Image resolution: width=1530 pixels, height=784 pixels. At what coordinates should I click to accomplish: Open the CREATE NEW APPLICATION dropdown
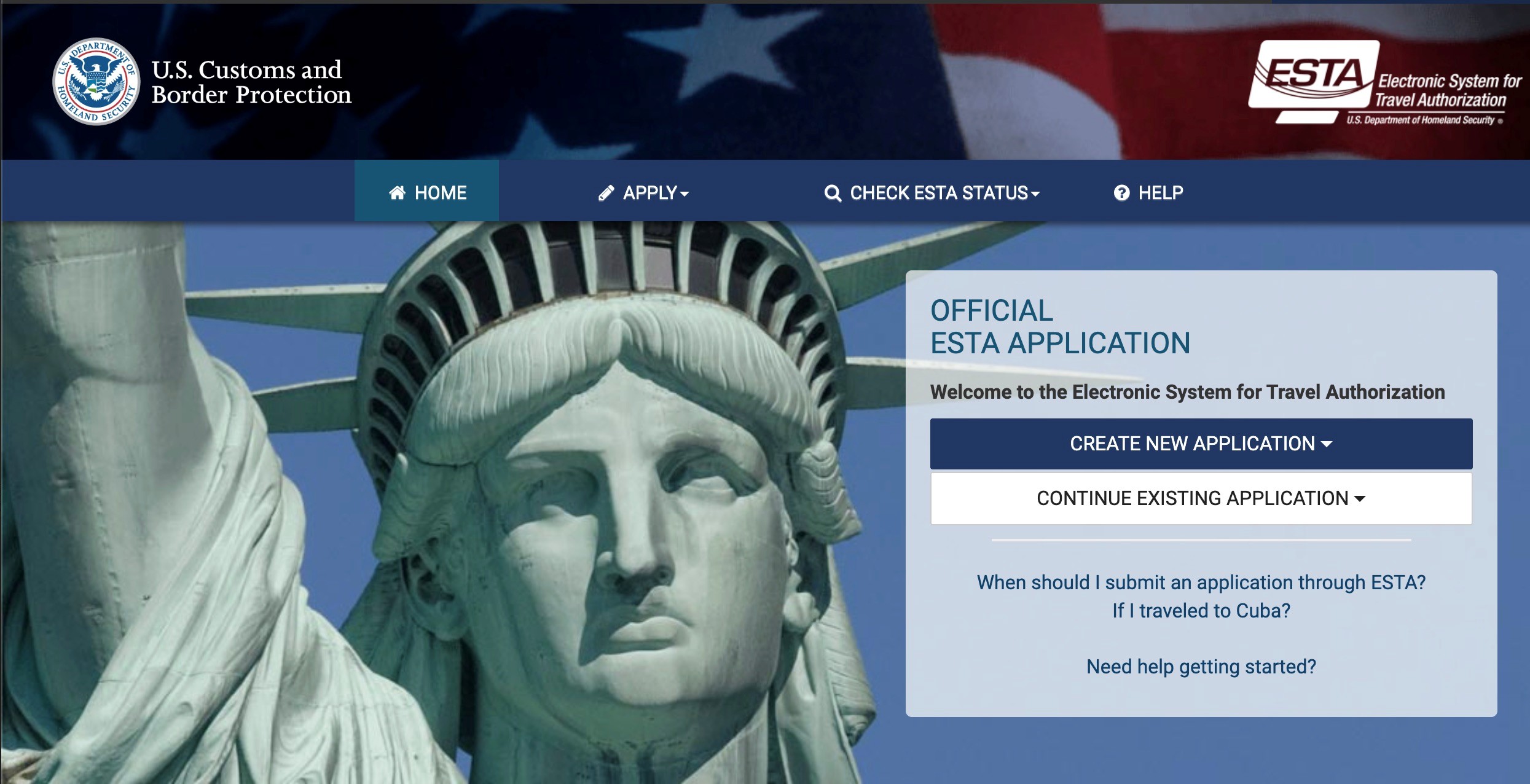(1201, 444)
